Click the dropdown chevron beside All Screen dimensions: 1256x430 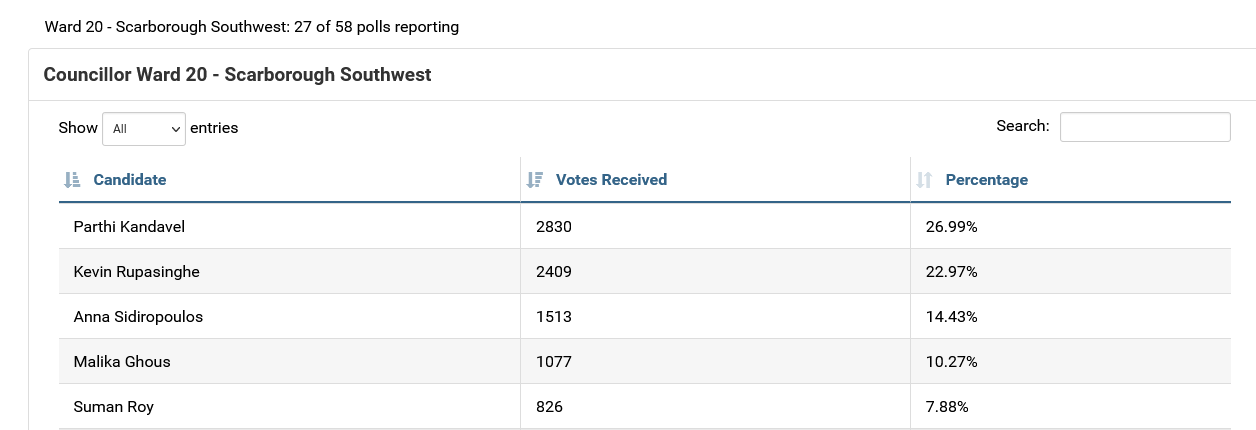click(177, 129)
